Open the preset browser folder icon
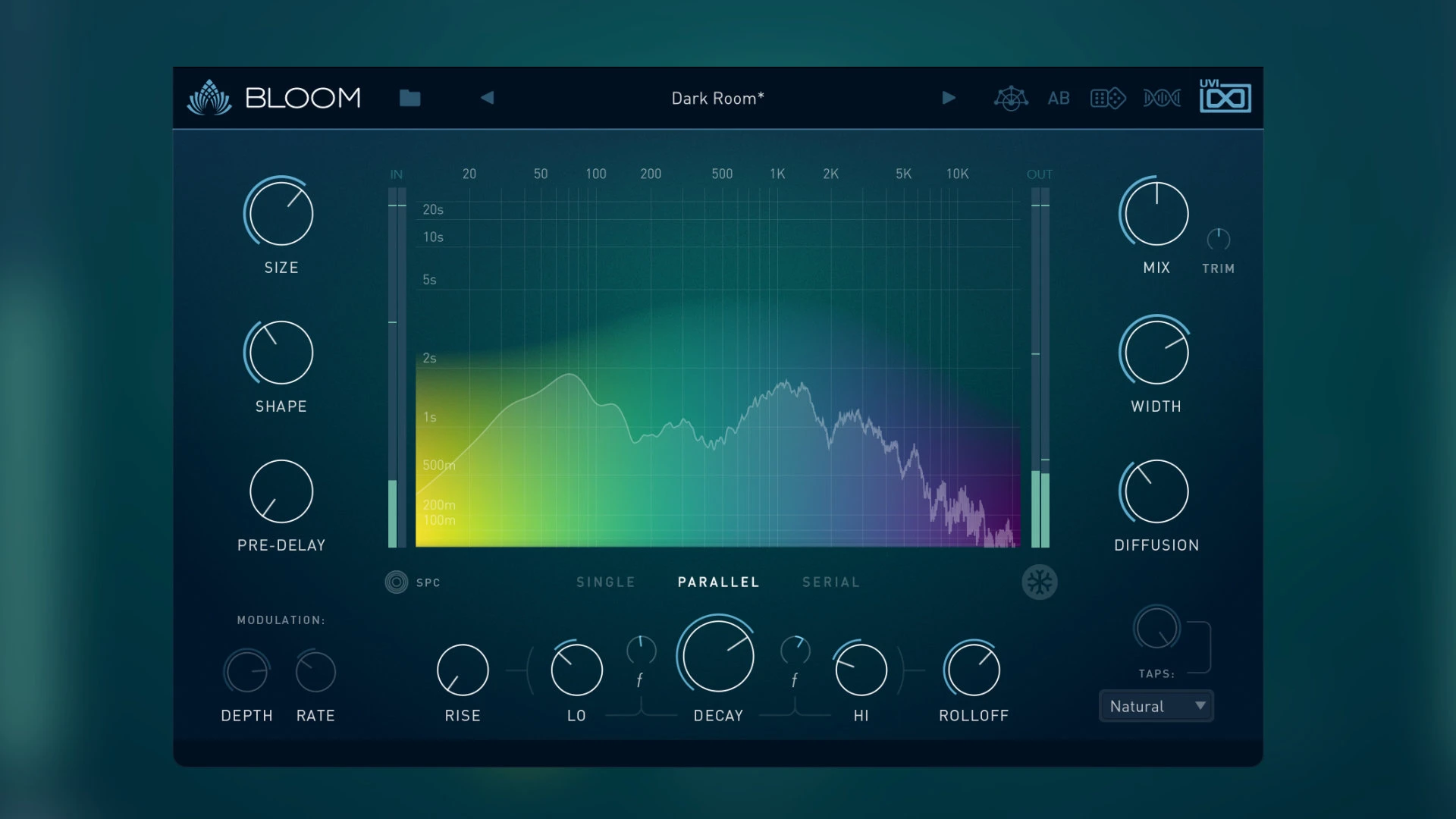This screenshot has width=1456, height=819. (409, 98)
